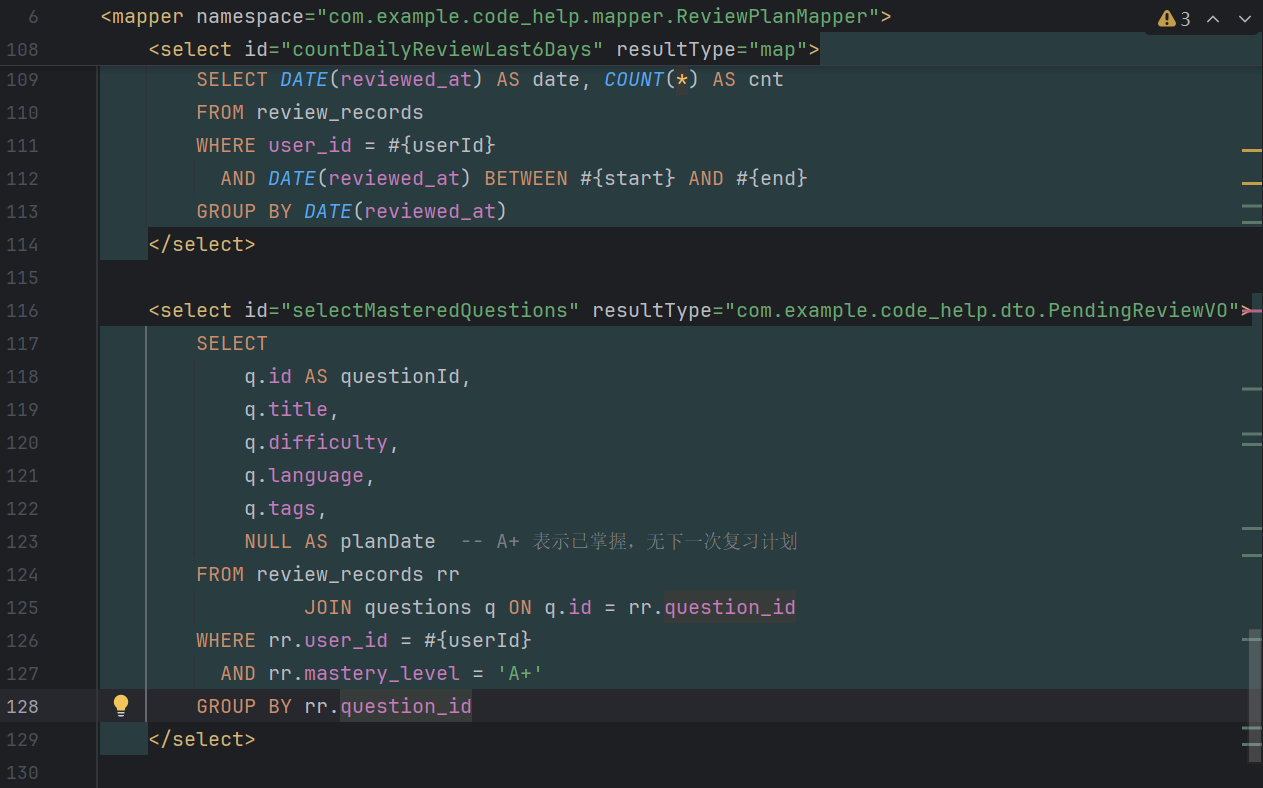This screenshot has height=788, width=1263.
Task: Click the pink stripe mark at end of line 116
Action: point(1252,311)
